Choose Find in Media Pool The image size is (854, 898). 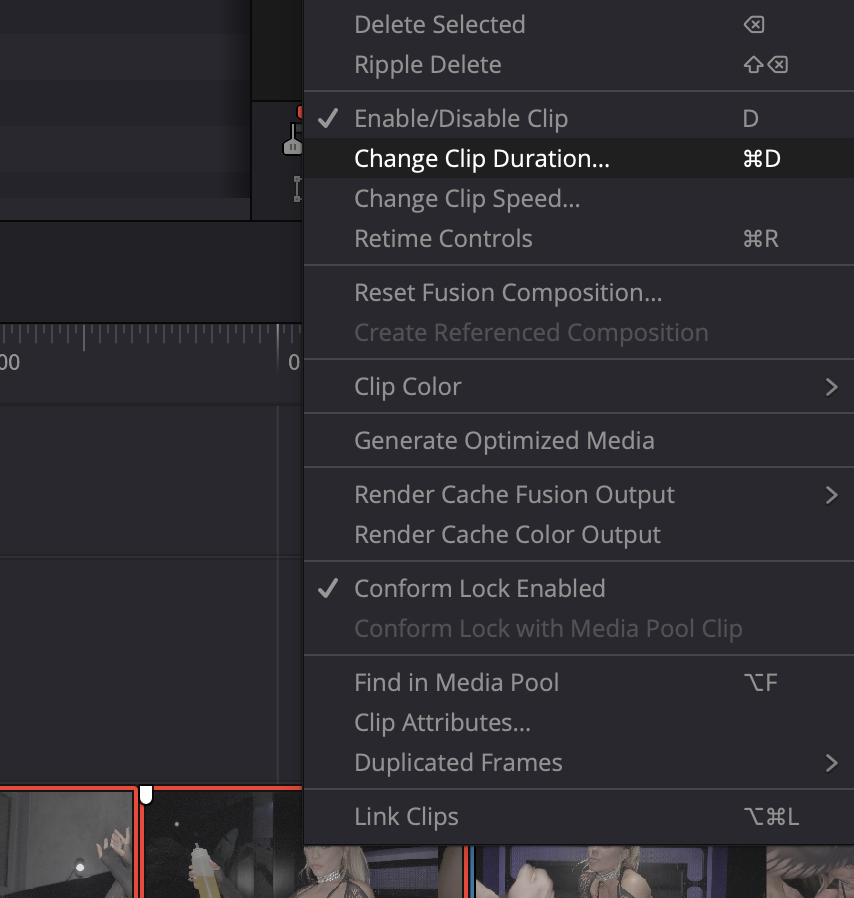coord(578,682)
